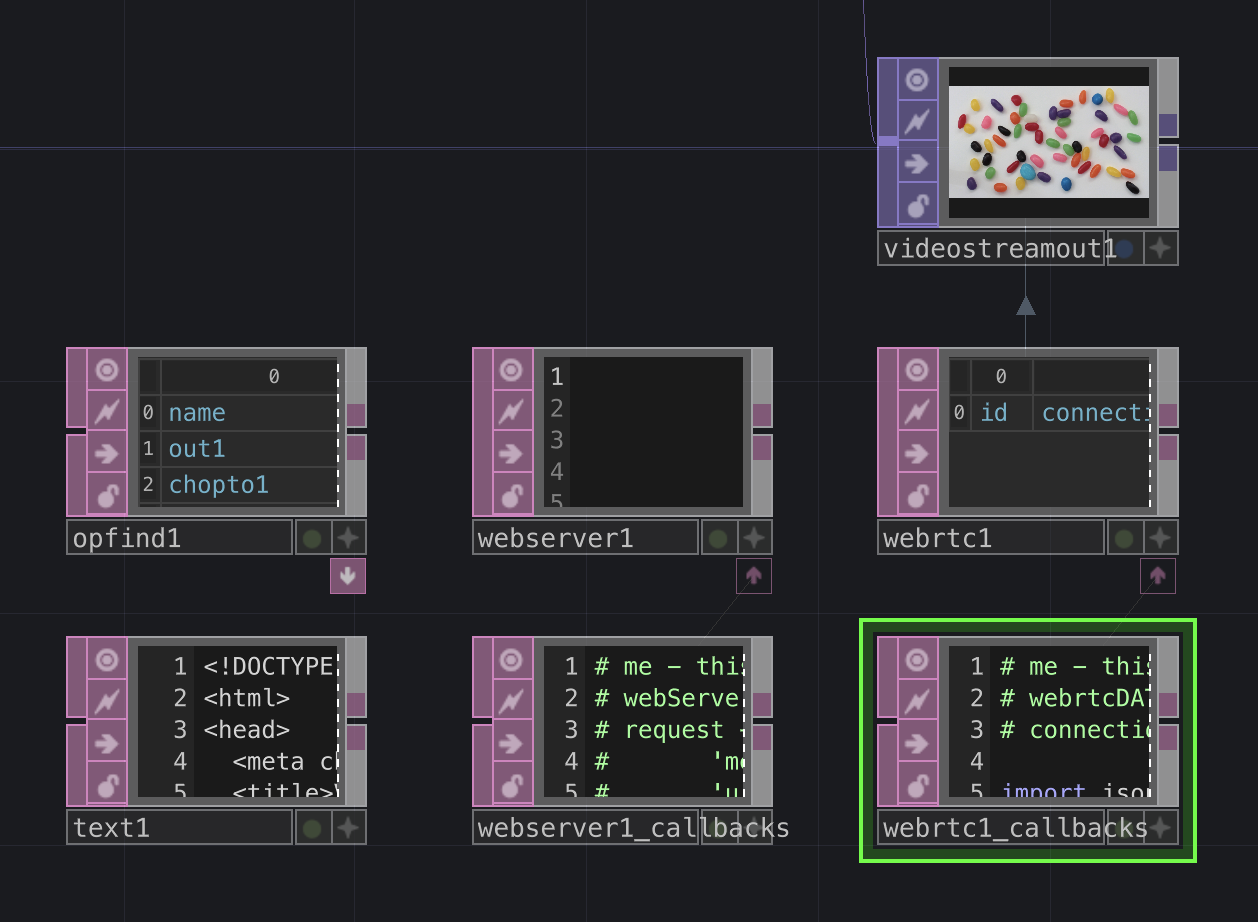Select the out1 row in opfind1
Screen dimensions: 1258x922
pos(197,449)
